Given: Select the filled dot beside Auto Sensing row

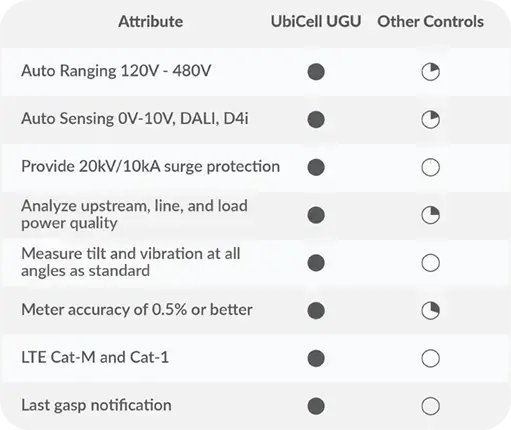Looking at the screenshot, I should pos(316,119).
